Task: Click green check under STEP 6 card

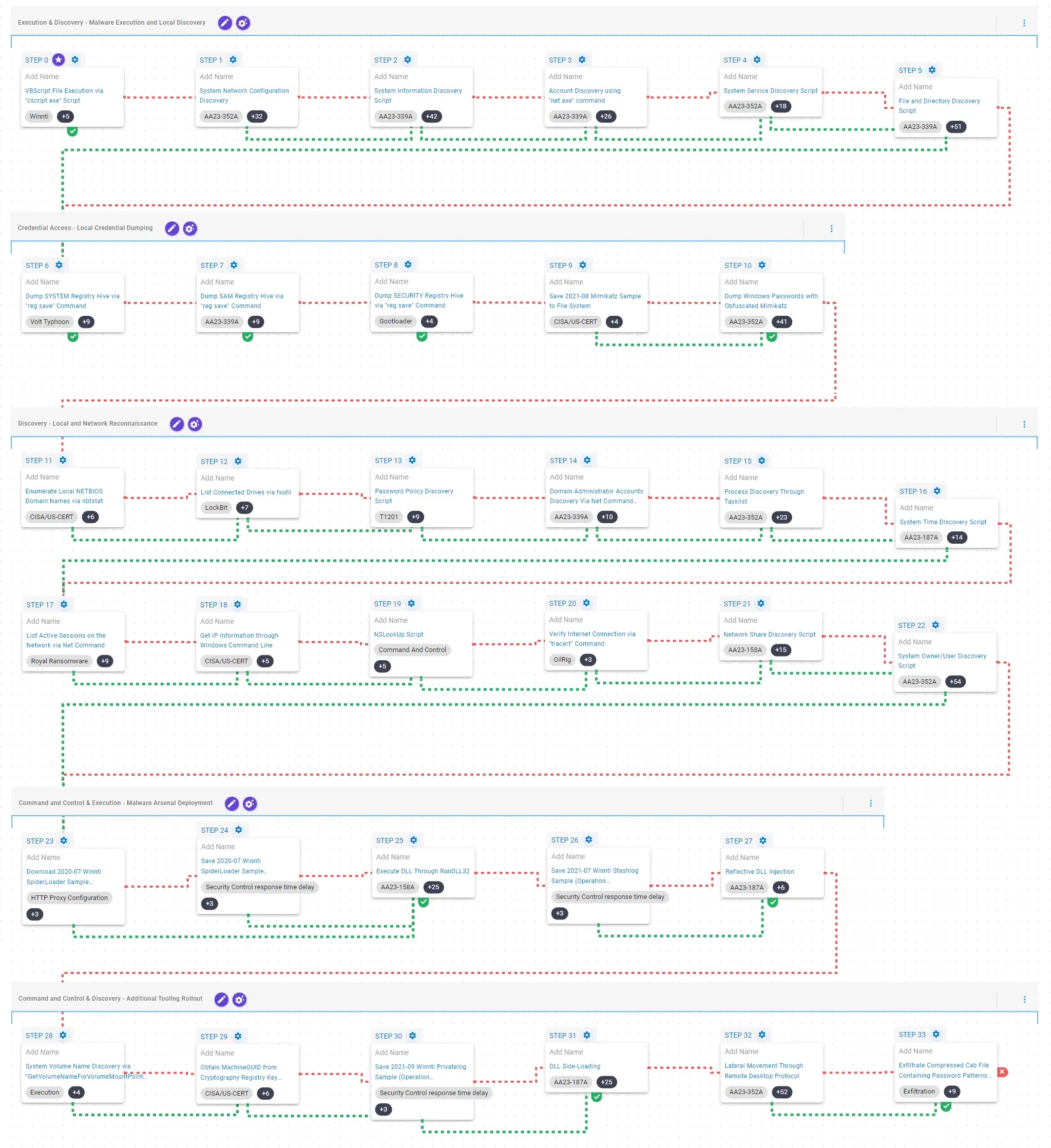Action: [73, 336]
